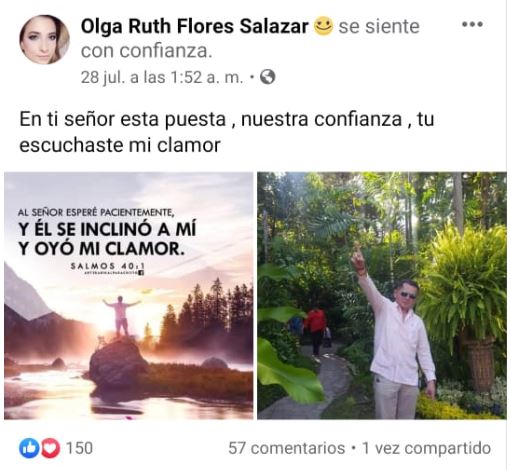Click the person in red on garden path
511x470 pixels.
pos(315,330)
